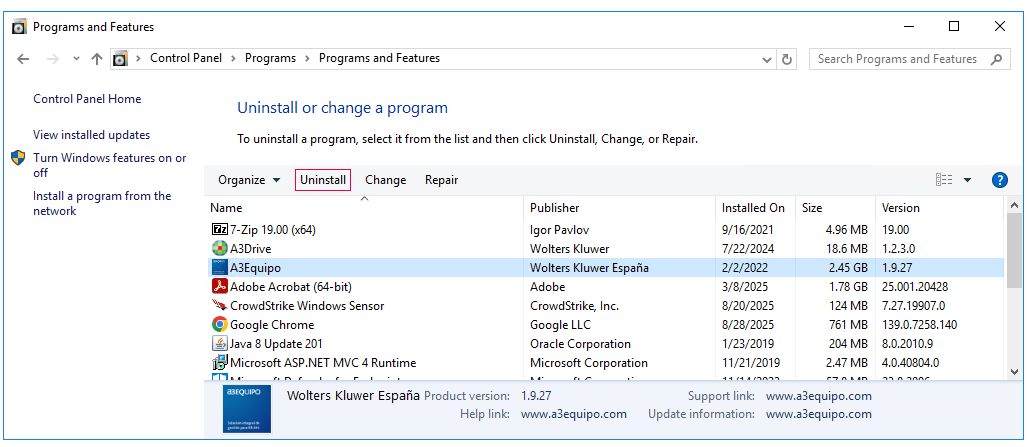Click the Uninstall toolbar button
This screenshot has width=1027, height=447.
click(323, 180)
